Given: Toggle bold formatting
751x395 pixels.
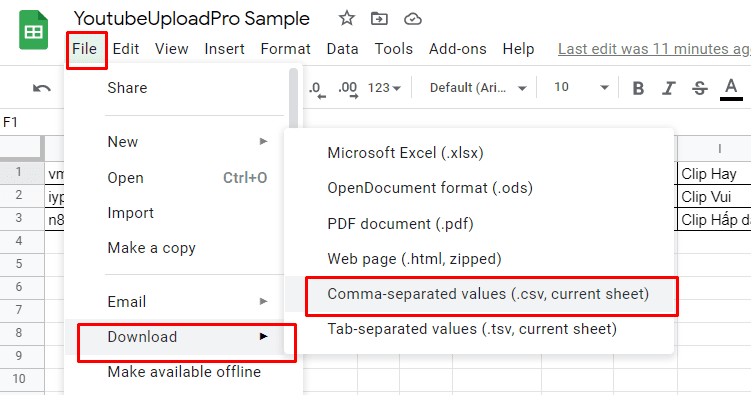Looking at the screenshot, I should pos(638,88).
